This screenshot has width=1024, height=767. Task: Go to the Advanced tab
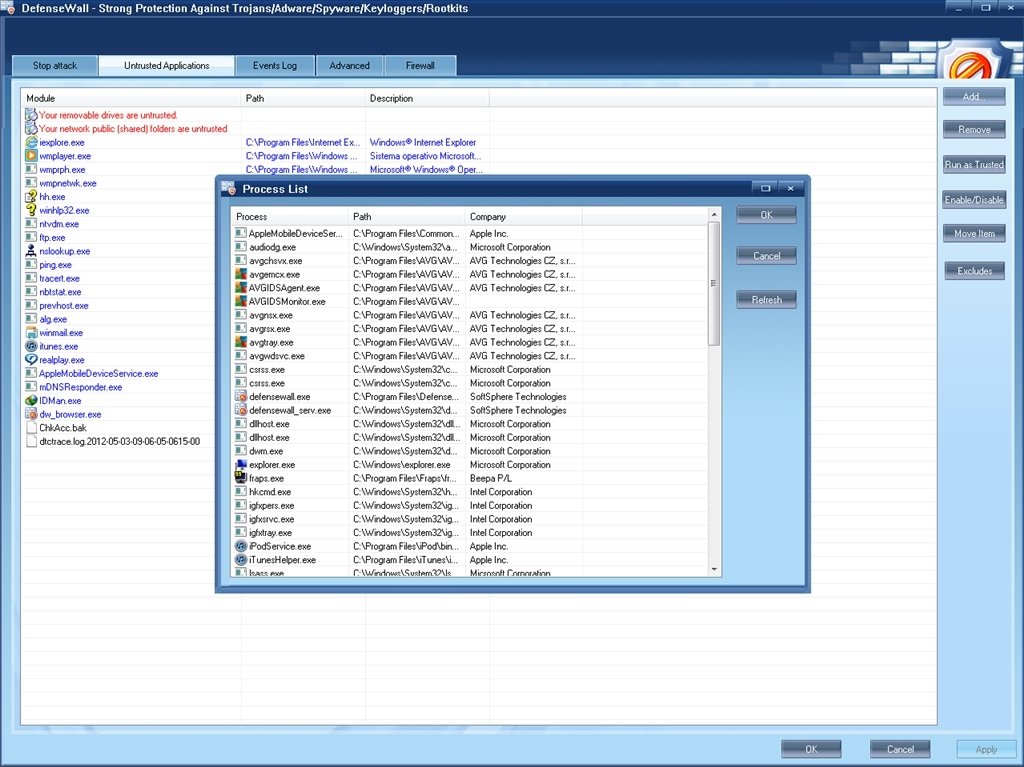[349, 65]
